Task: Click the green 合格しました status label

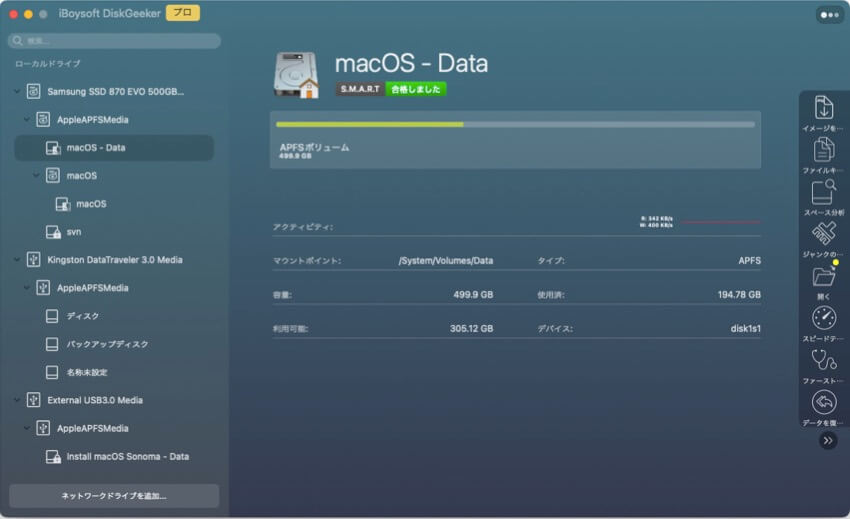Action: pos(416,89)
